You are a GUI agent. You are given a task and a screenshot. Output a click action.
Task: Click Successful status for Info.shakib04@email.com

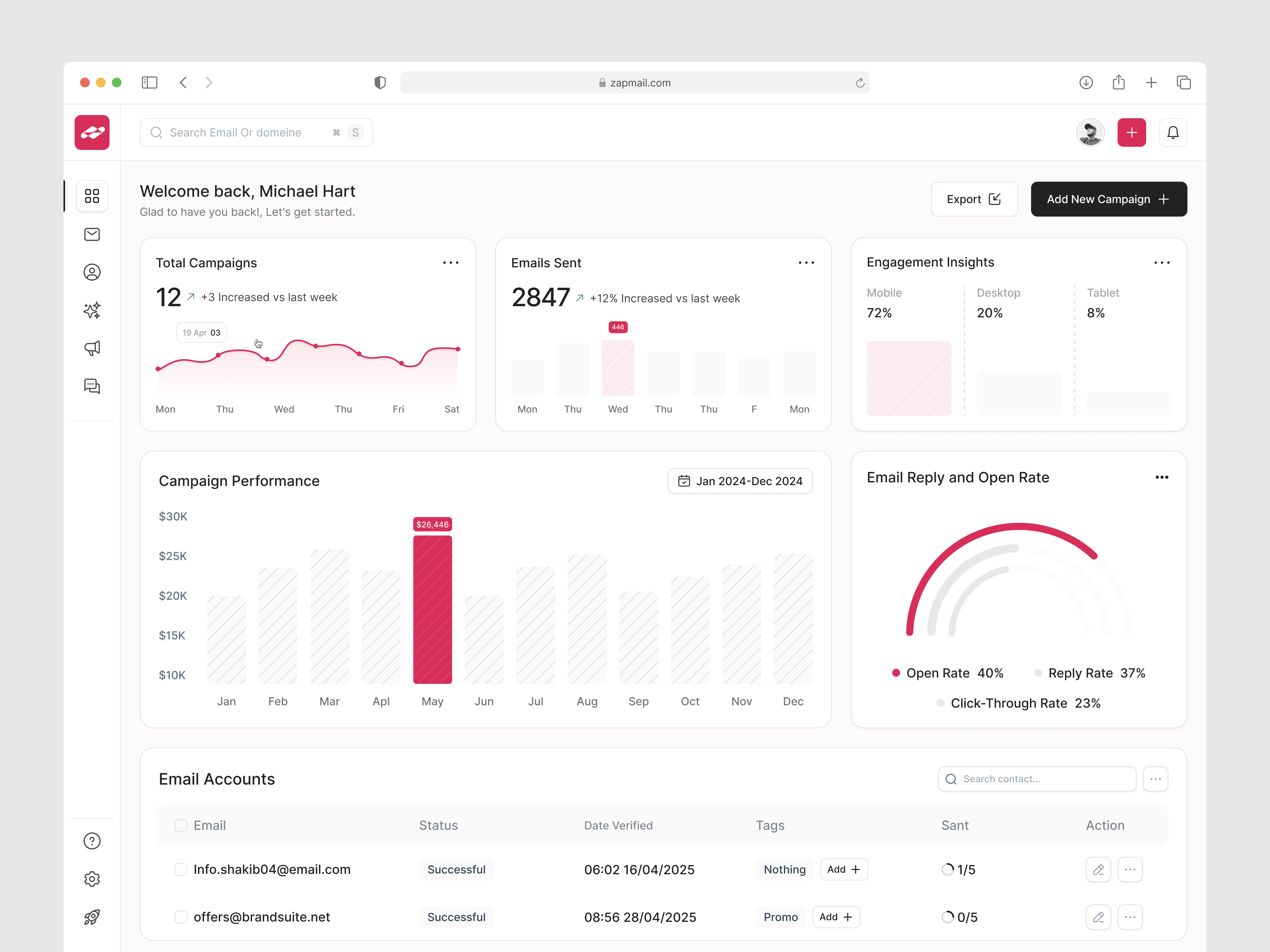coord(456,869)
